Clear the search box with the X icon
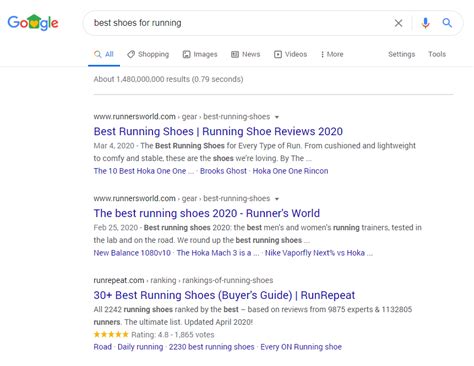Image resolution: width=474 pixels, height=366 pixels. click(398, 23)
